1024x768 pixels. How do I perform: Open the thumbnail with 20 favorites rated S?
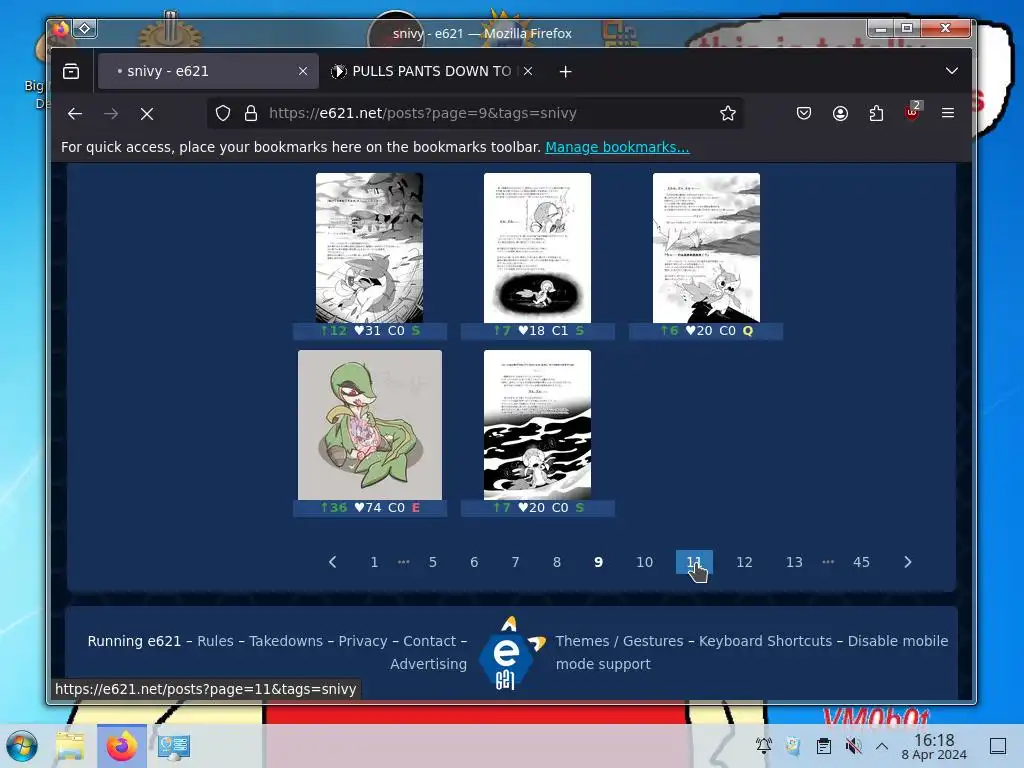[x=537, y=424]
